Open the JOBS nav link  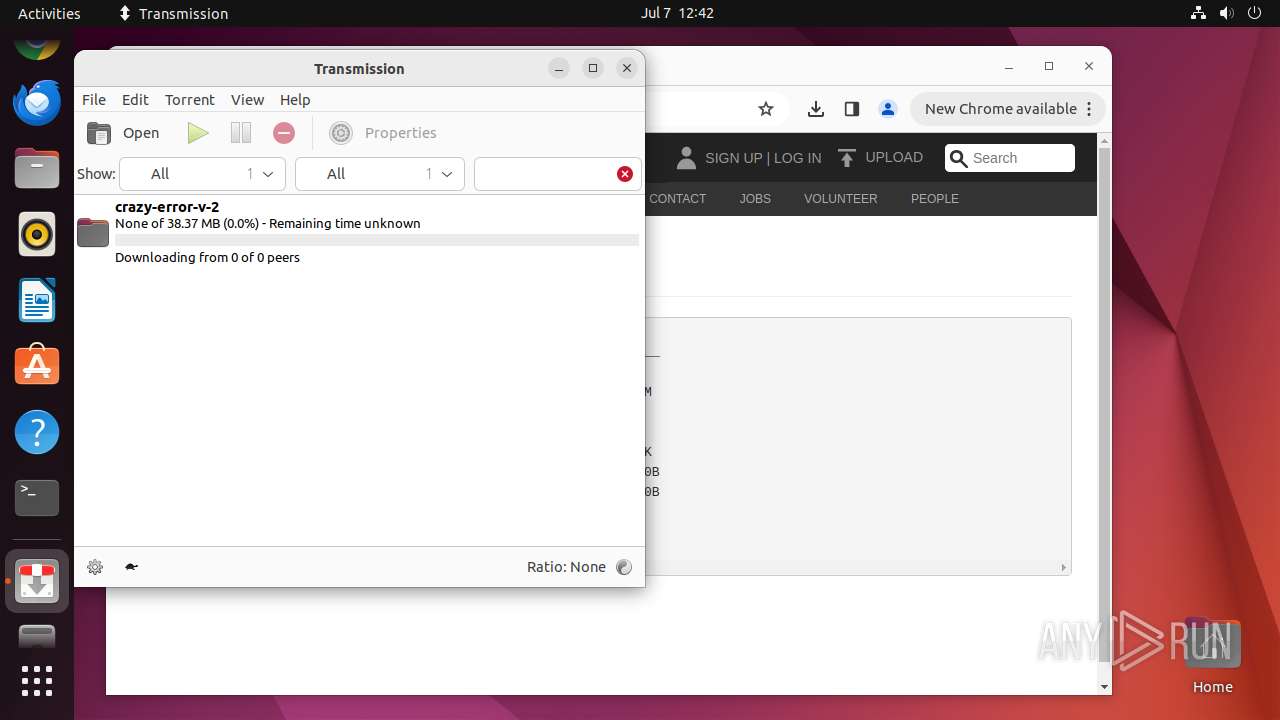pyautogui.click(x=755, y=199)
